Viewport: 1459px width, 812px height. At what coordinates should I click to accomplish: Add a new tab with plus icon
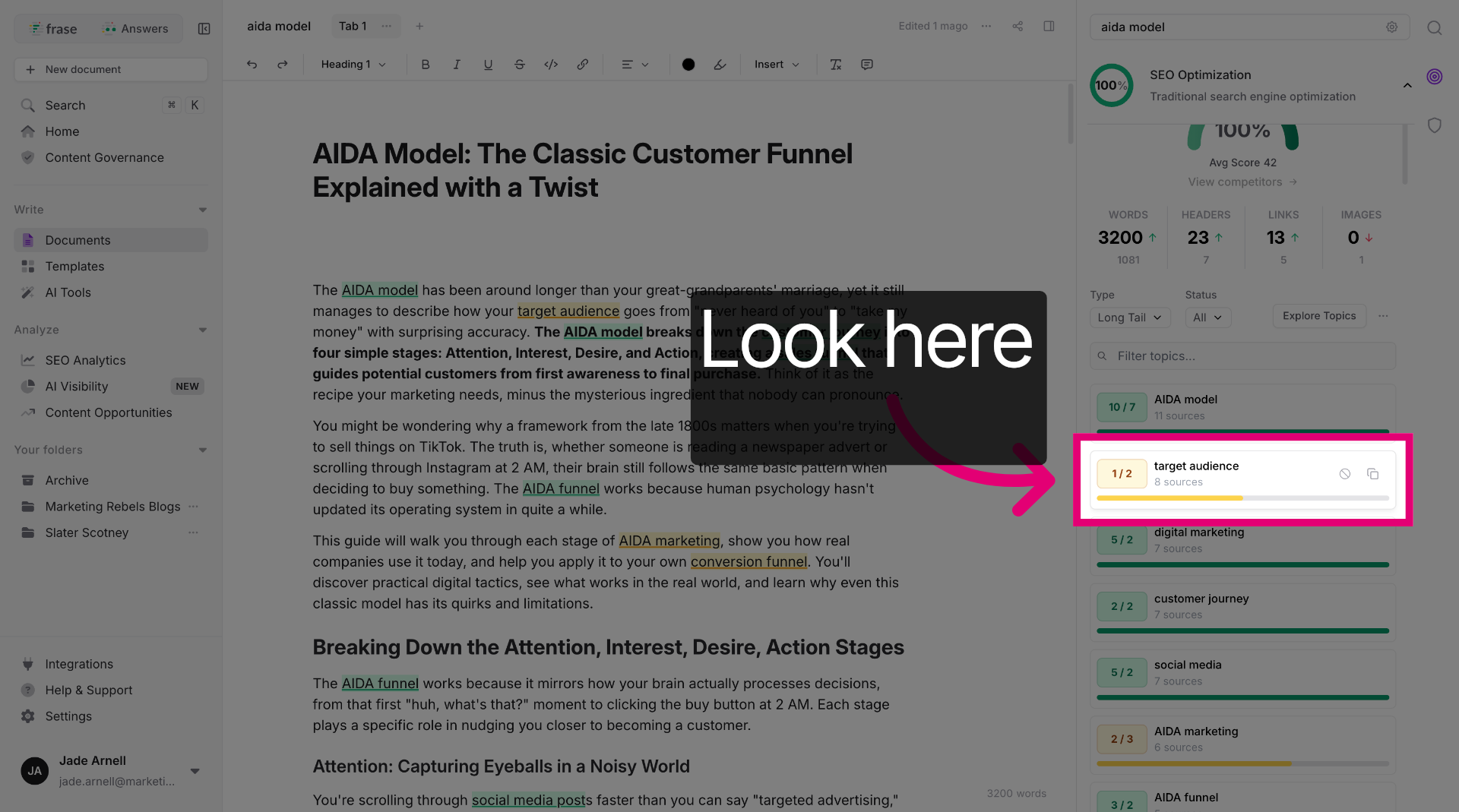419,26
